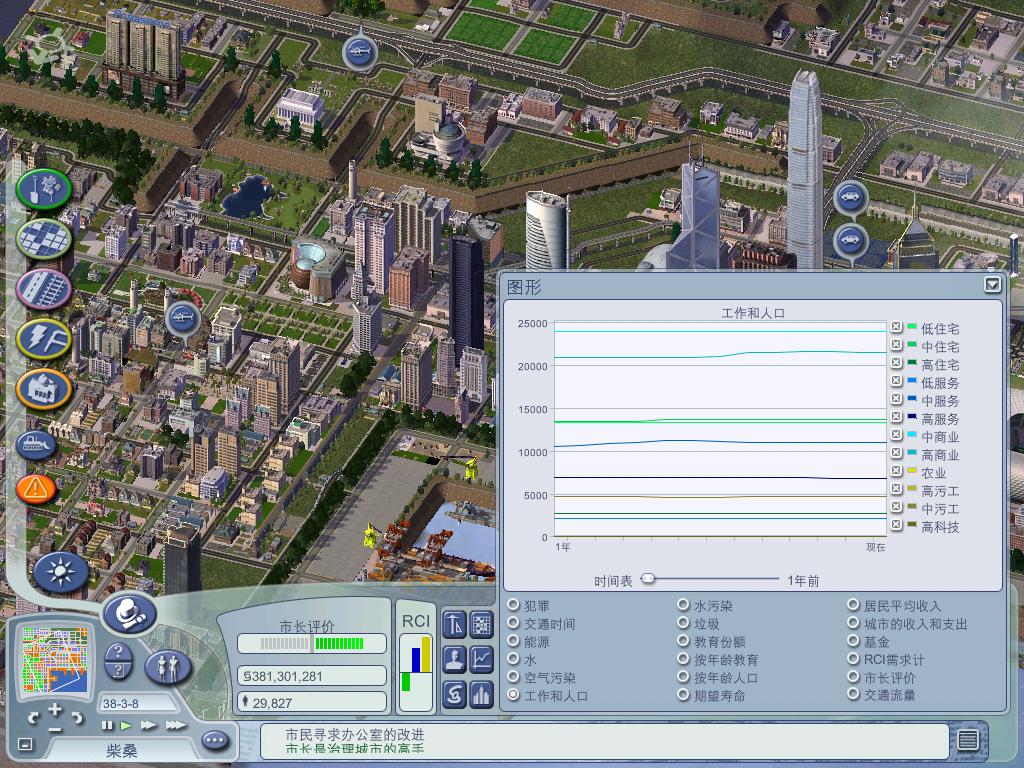Zoom out with the minus button

tap(56, 729)
